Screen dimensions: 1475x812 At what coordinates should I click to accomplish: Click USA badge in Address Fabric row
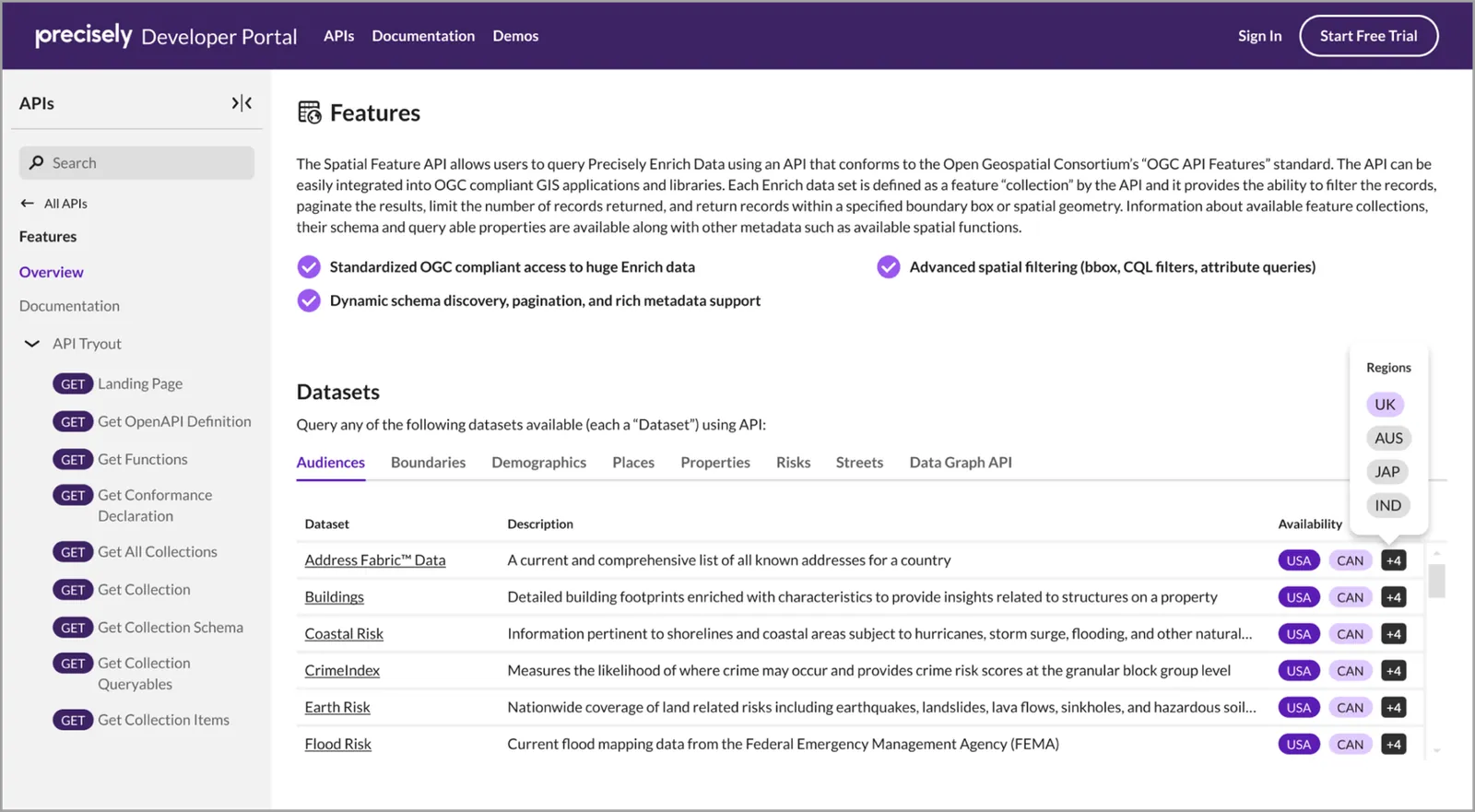tap(1299, 560)
